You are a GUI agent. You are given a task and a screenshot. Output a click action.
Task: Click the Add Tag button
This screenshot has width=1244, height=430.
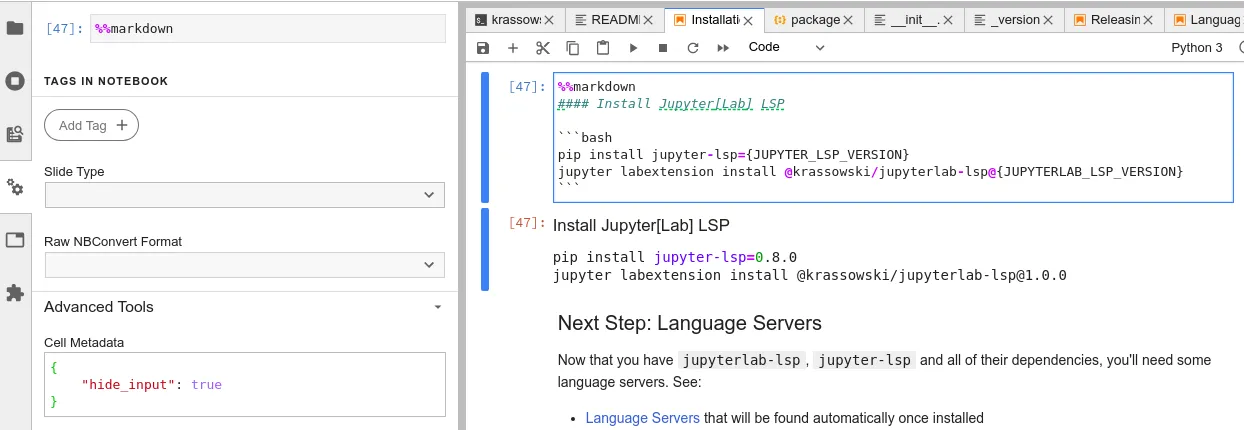click(91, 125)
